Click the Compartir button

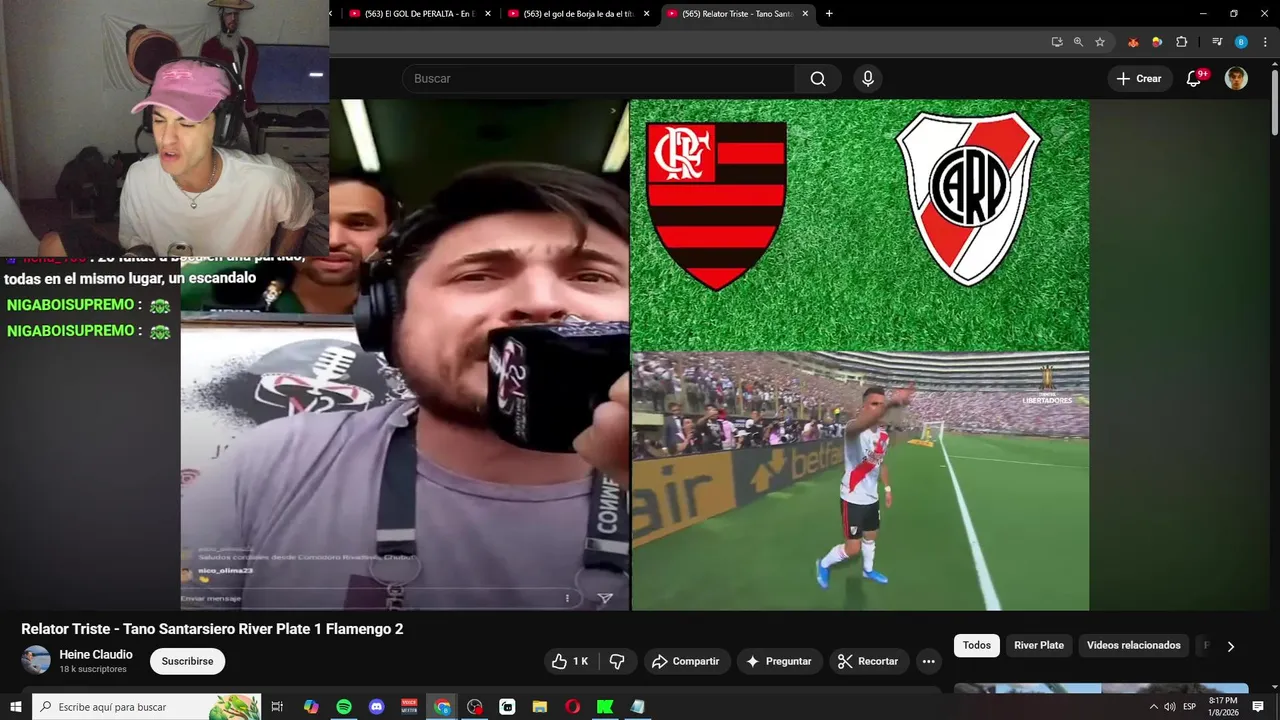(x=686, y=661)
